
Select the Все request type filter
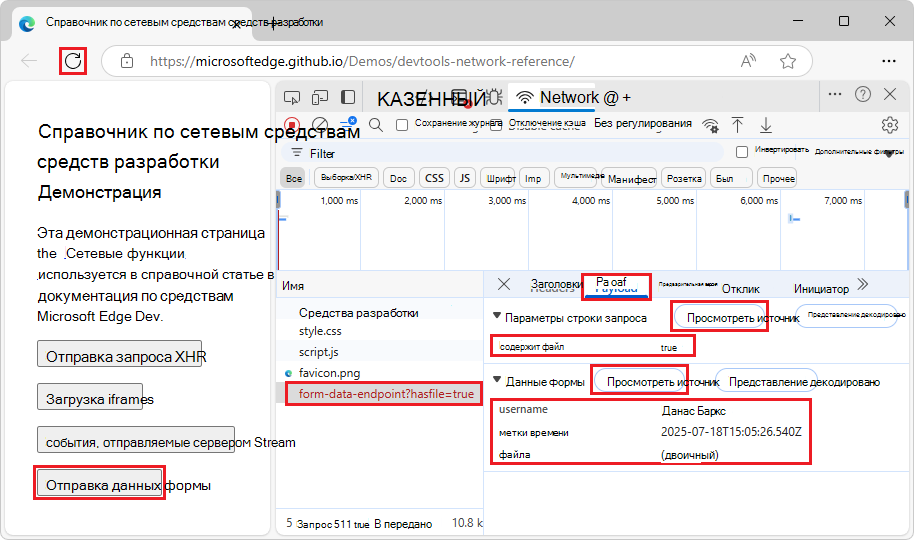tap(294, 178)
